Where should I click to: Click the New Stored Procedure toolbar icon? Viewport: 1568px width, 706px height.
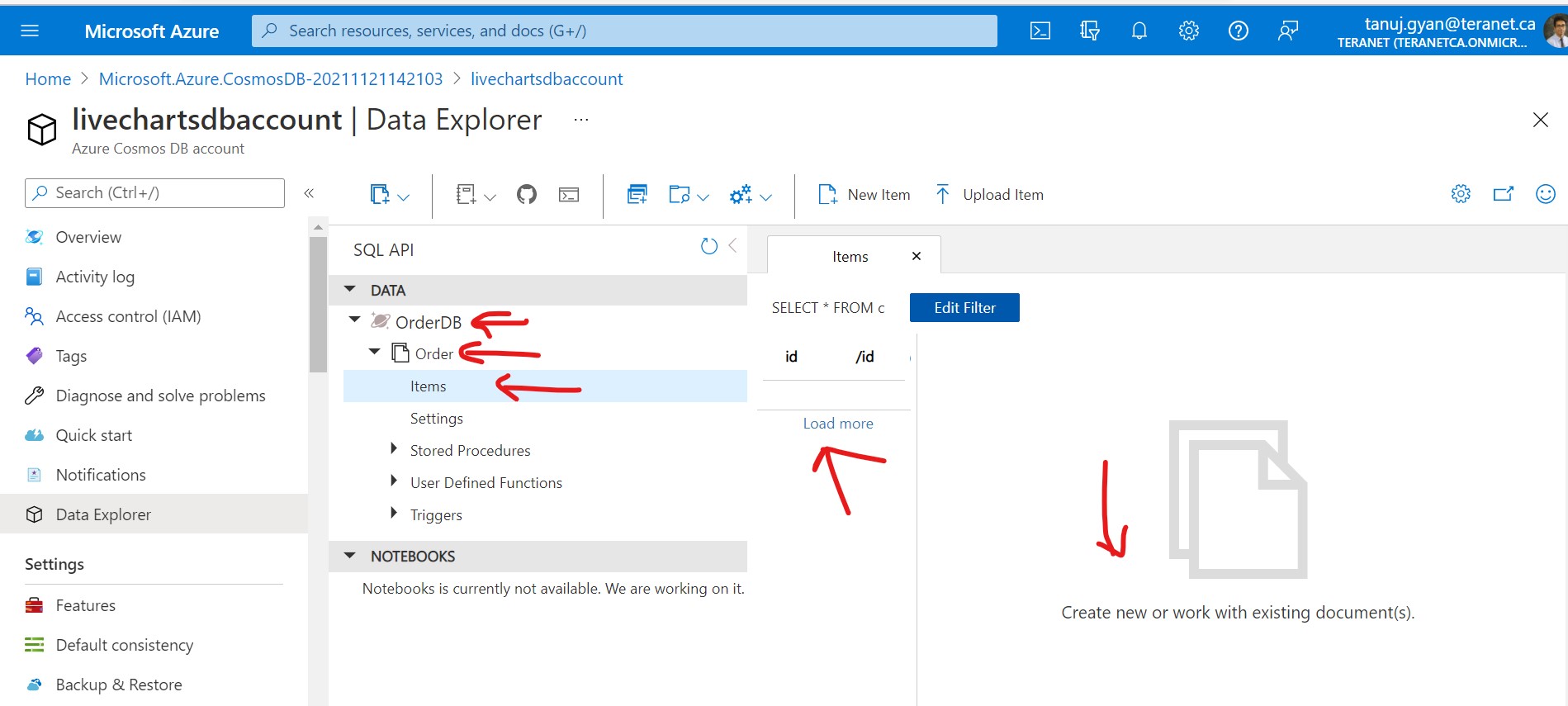pyautogui.click(x=680, y=195)
